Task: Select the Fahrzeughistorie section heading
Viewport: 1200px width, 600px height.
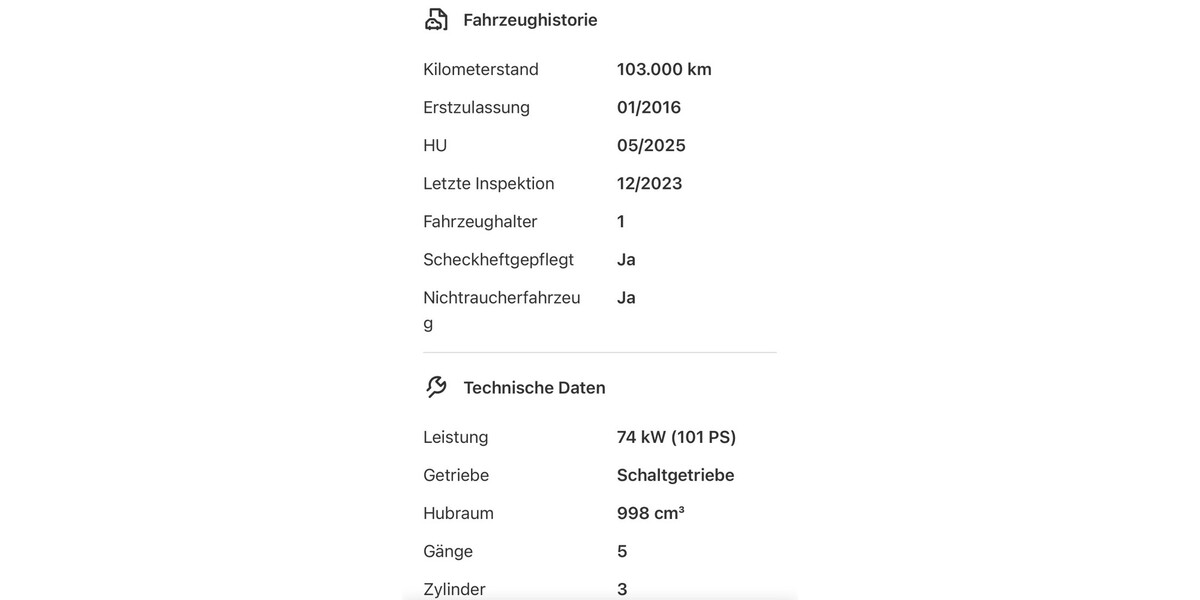Action: coord(530,20)
